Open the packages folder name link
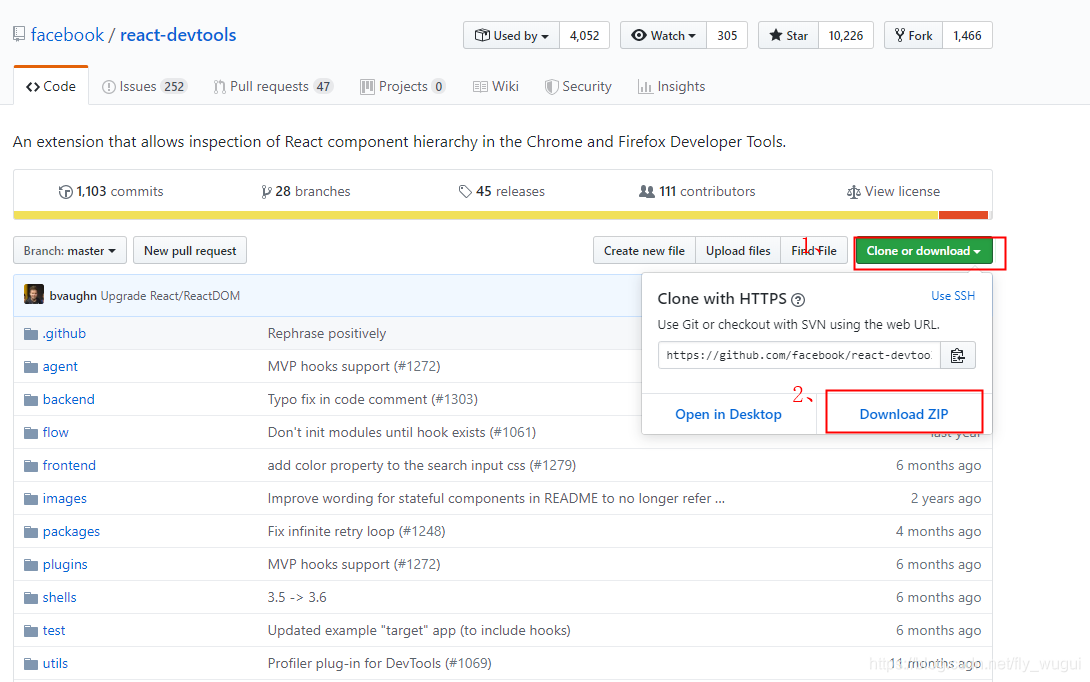The width and height of the screenshot is (1090, 682). [71, 532]
